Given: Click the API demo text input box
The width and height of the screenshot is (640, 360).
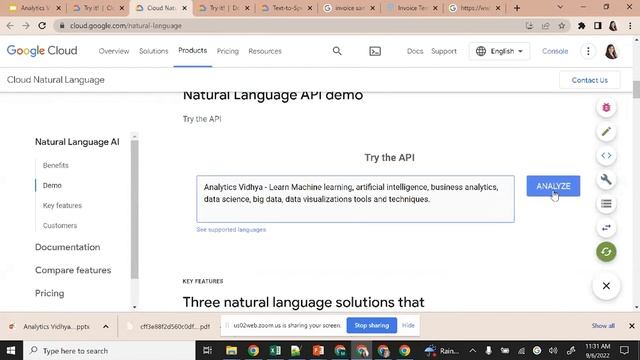Looking at the screenshot, I should tap(355, 199).
